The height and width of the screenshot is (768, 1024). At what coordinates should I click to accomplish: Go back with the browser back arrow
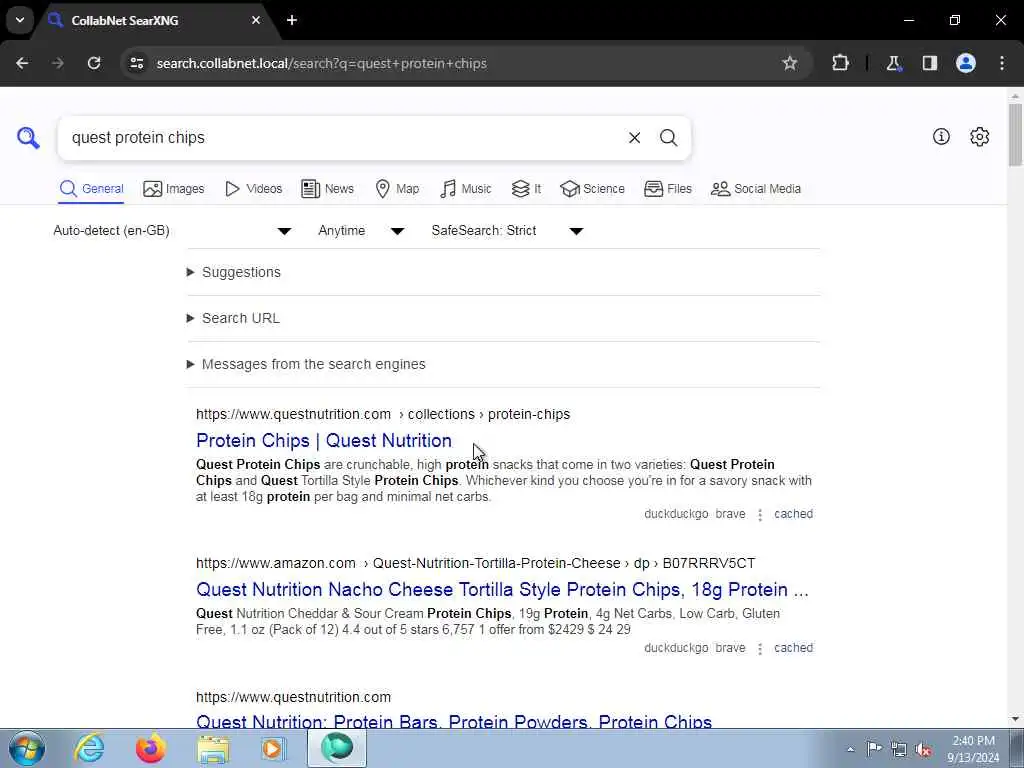22,63
